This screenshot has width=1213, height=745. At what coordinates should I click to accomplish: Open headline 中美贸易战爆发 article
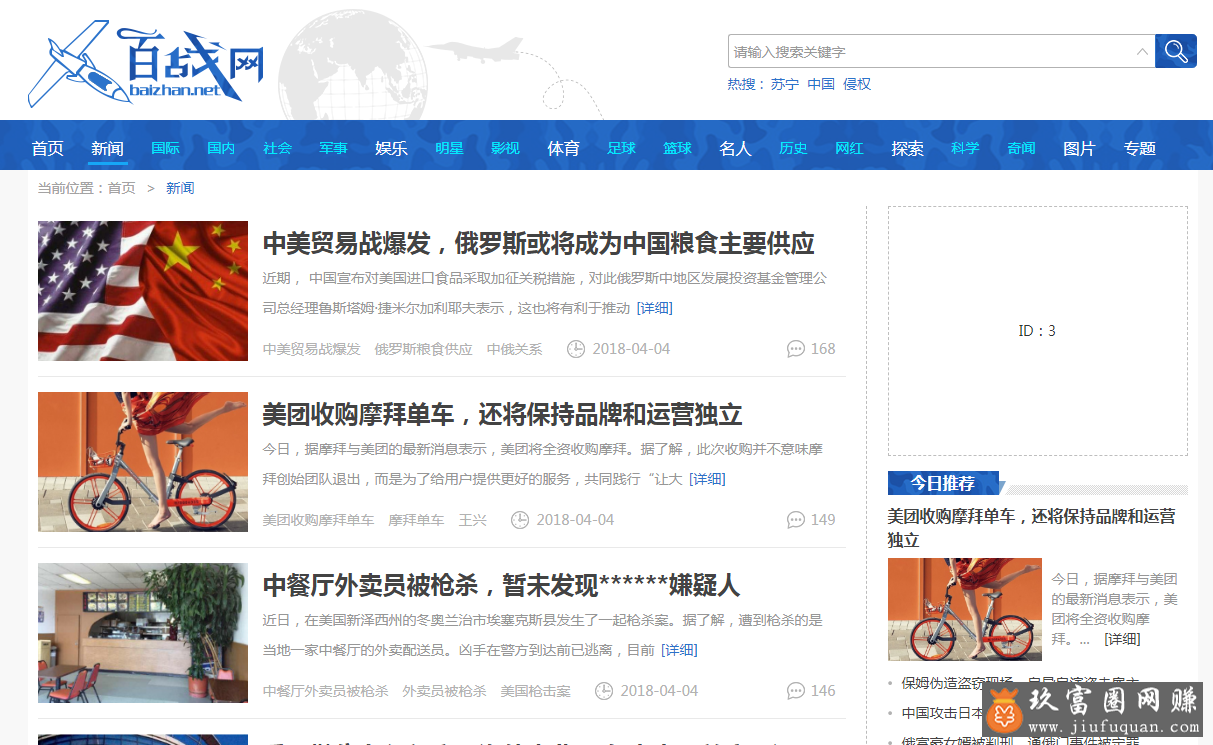pos(538,243)
